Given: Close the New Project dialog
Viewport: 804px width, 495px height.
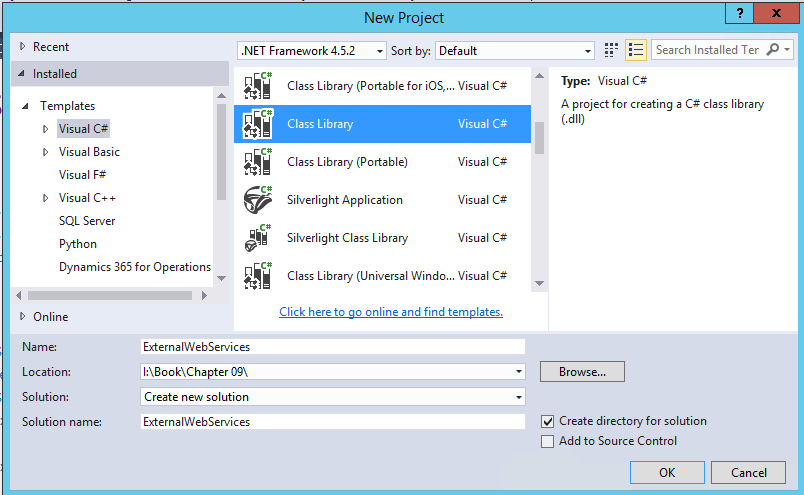Looking at the screenshot, I should tap(776, 13).
